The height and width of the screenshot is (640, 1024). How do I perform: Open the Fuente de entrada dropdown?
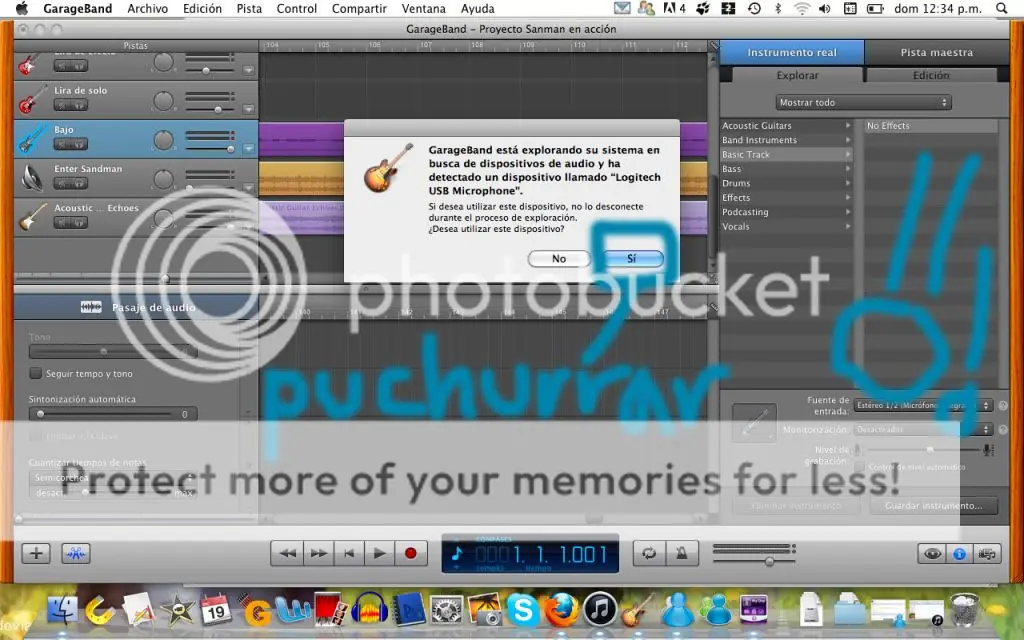point(923,406)
